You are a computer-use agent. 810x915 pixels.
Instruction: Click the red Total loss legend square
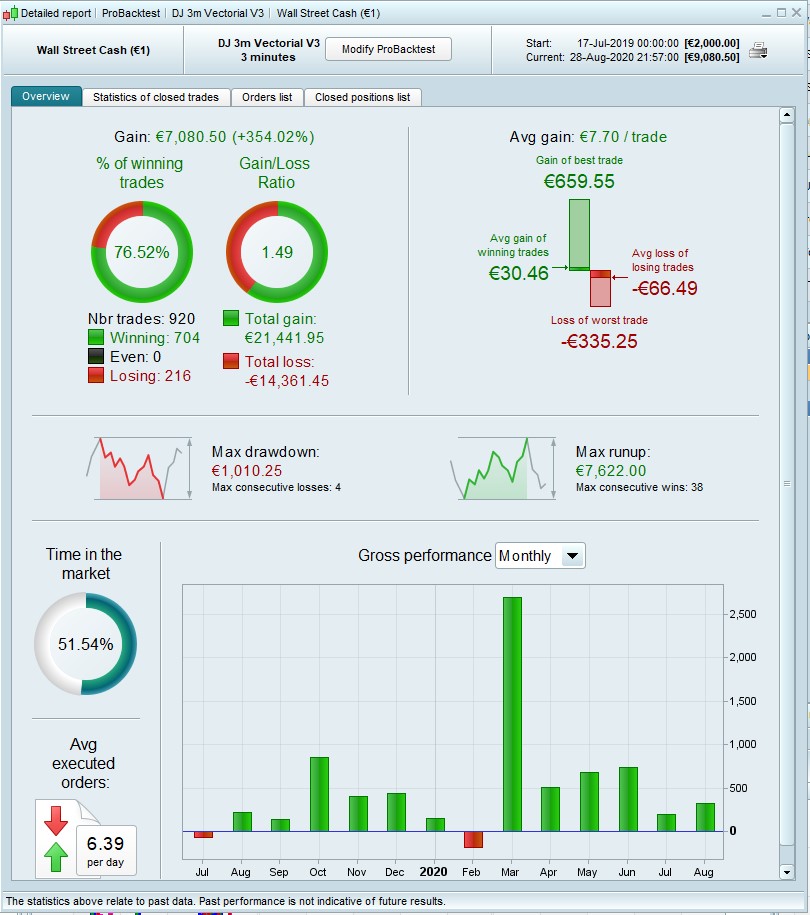pyautogui.click(x=231, y=361)
